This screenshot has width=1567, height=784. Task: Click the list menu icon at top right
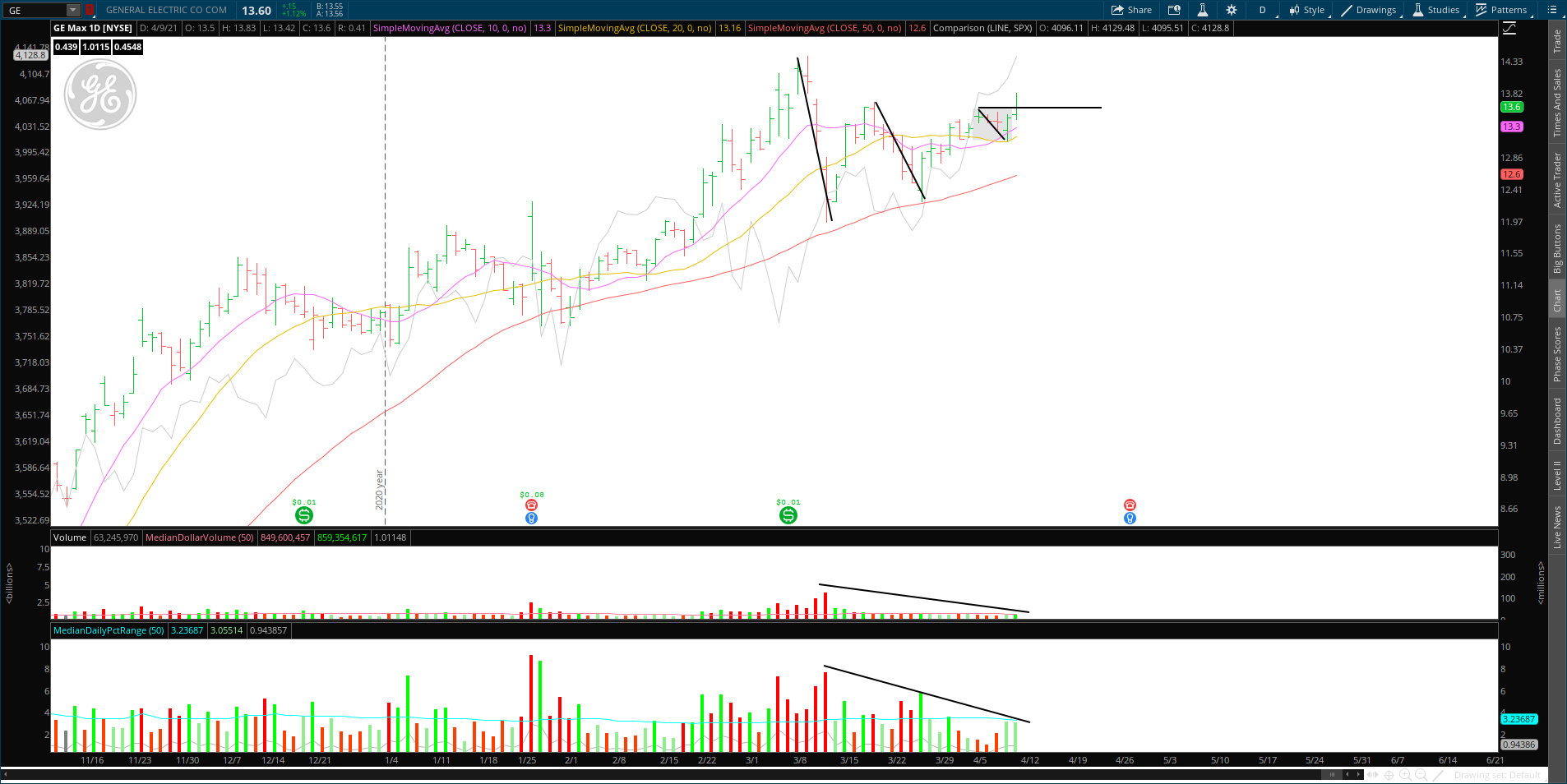(1552, 10)
